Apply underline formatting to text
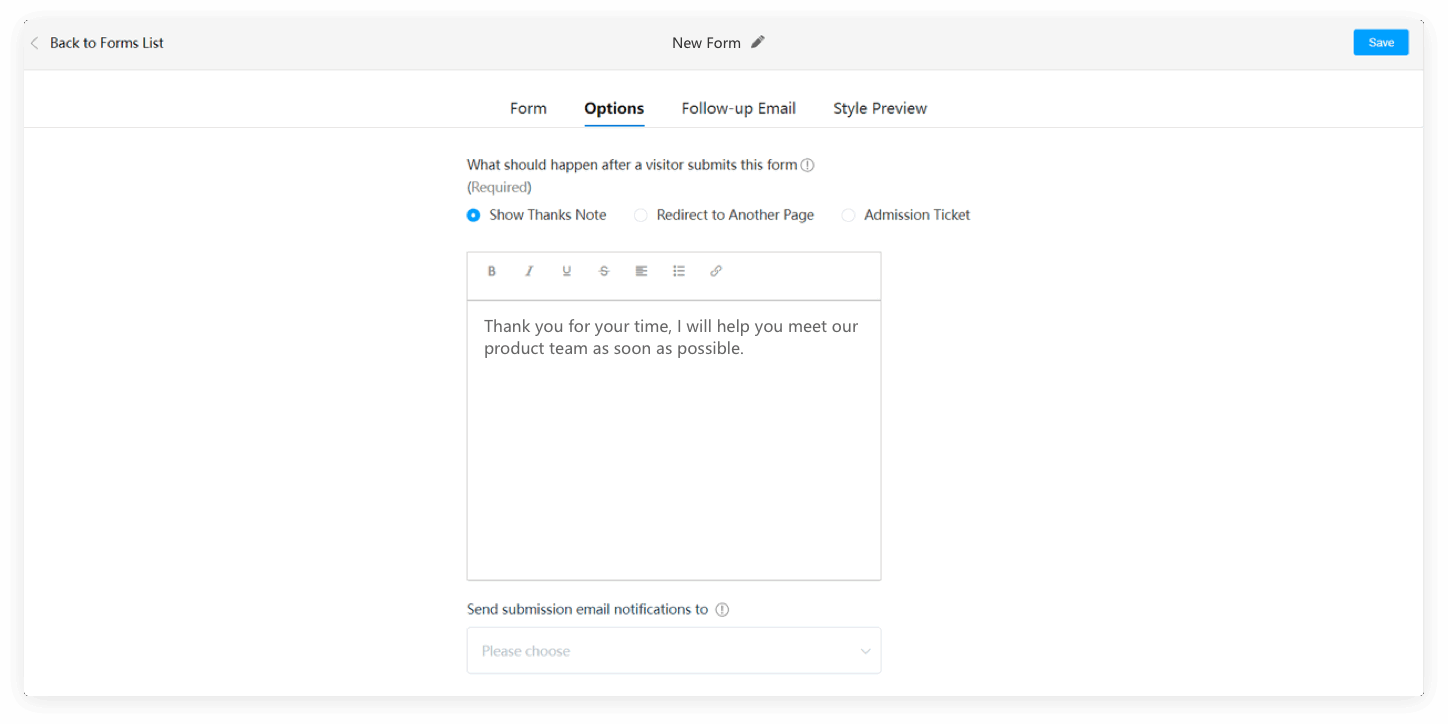The height and width of the screenshot is (724, 1448). (x=566, y=271)
